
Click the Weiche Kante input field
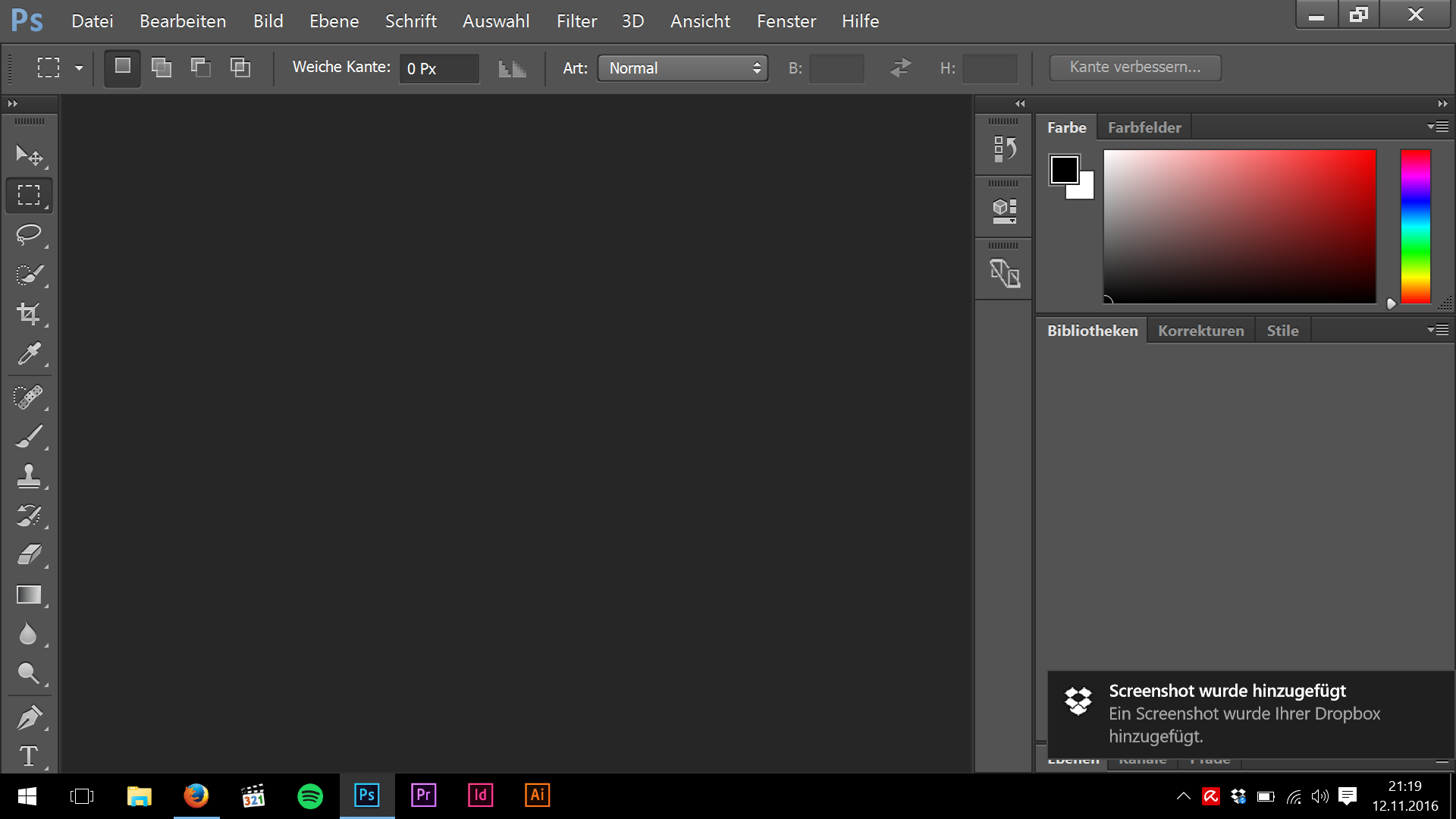pos(439,68)
